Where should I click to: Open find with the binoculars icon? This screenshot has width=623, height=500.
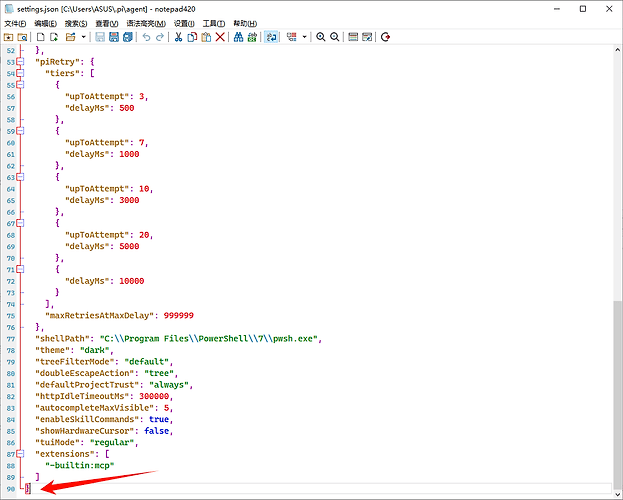pos(238,37)
